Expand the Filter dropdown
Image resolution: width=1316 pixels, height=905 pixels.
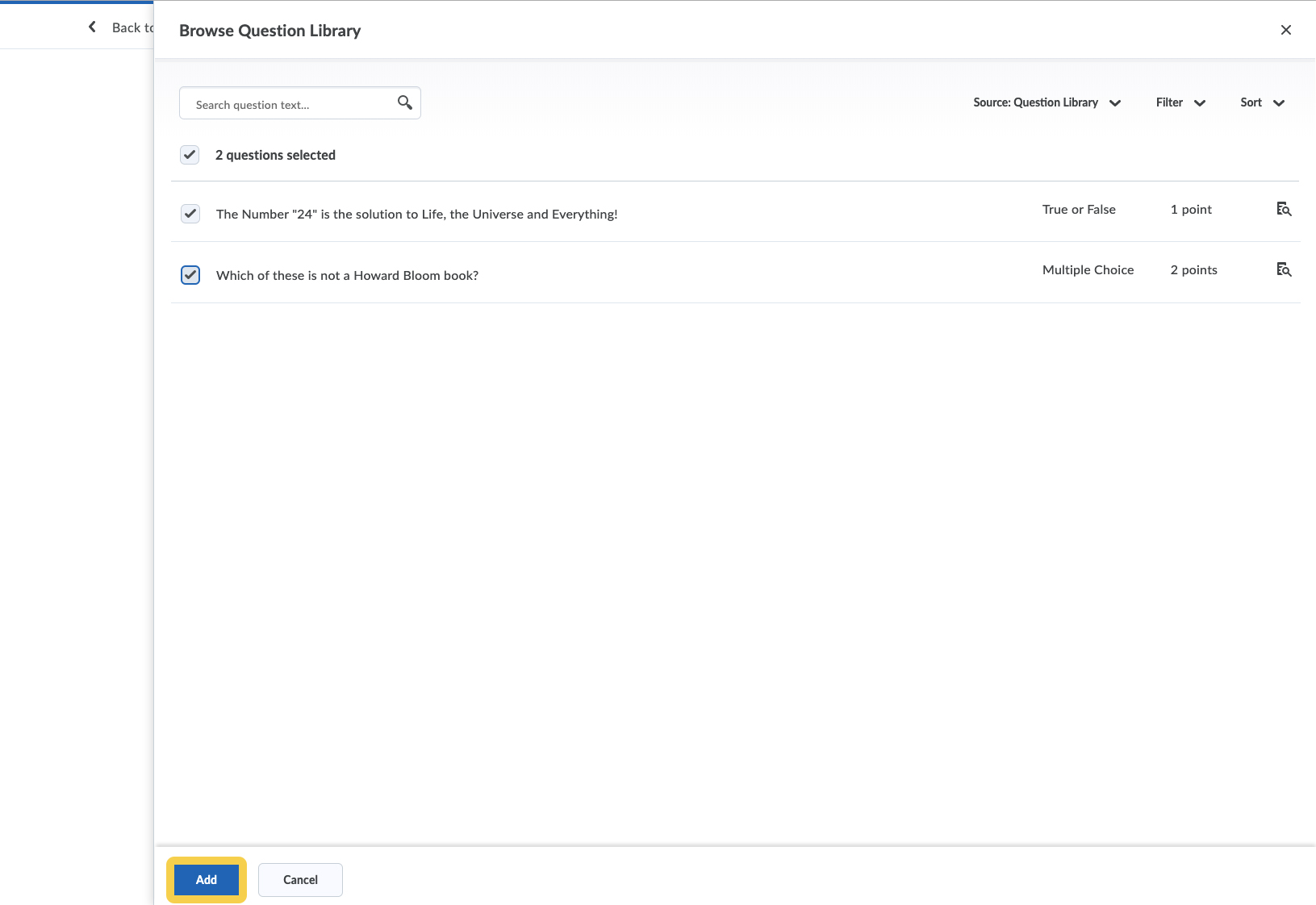(1180, 102)
